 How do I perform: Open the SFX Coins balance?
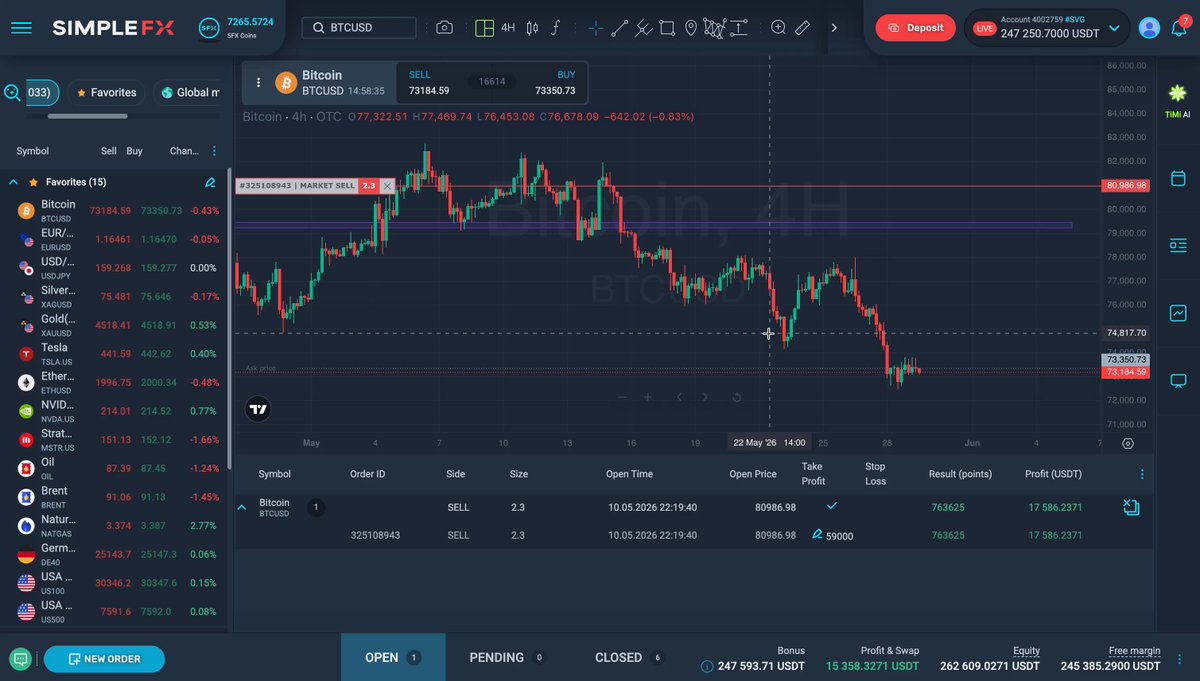point(235,27)
